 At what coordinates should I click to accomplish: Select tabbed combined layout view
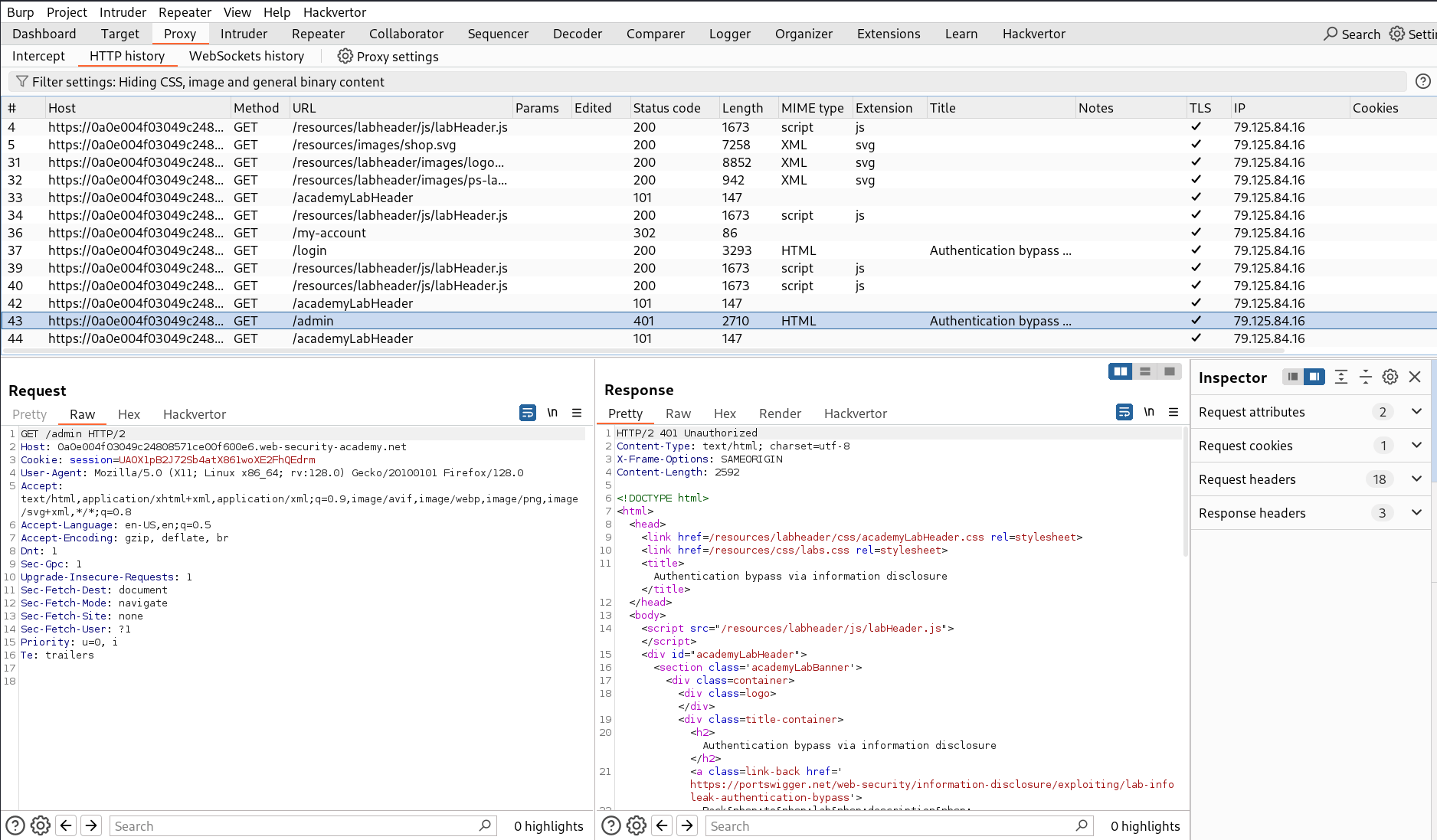coord(1170,371)
